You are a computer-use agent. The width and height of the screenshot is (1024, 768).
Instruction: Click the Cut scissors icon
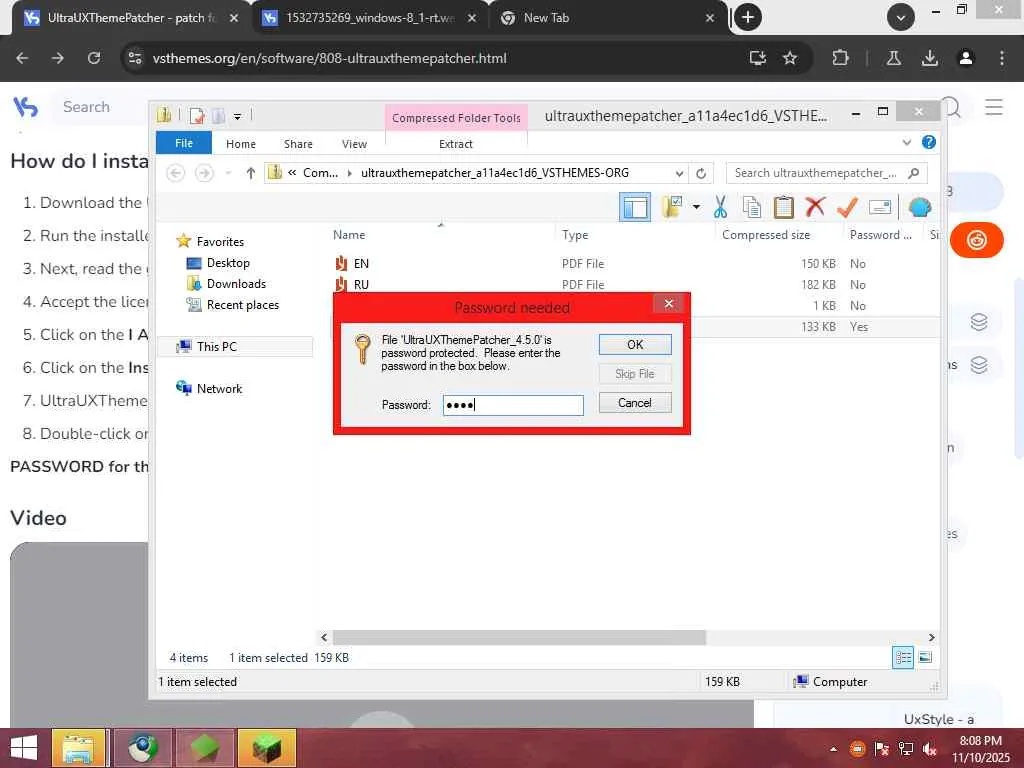point(720,208)
